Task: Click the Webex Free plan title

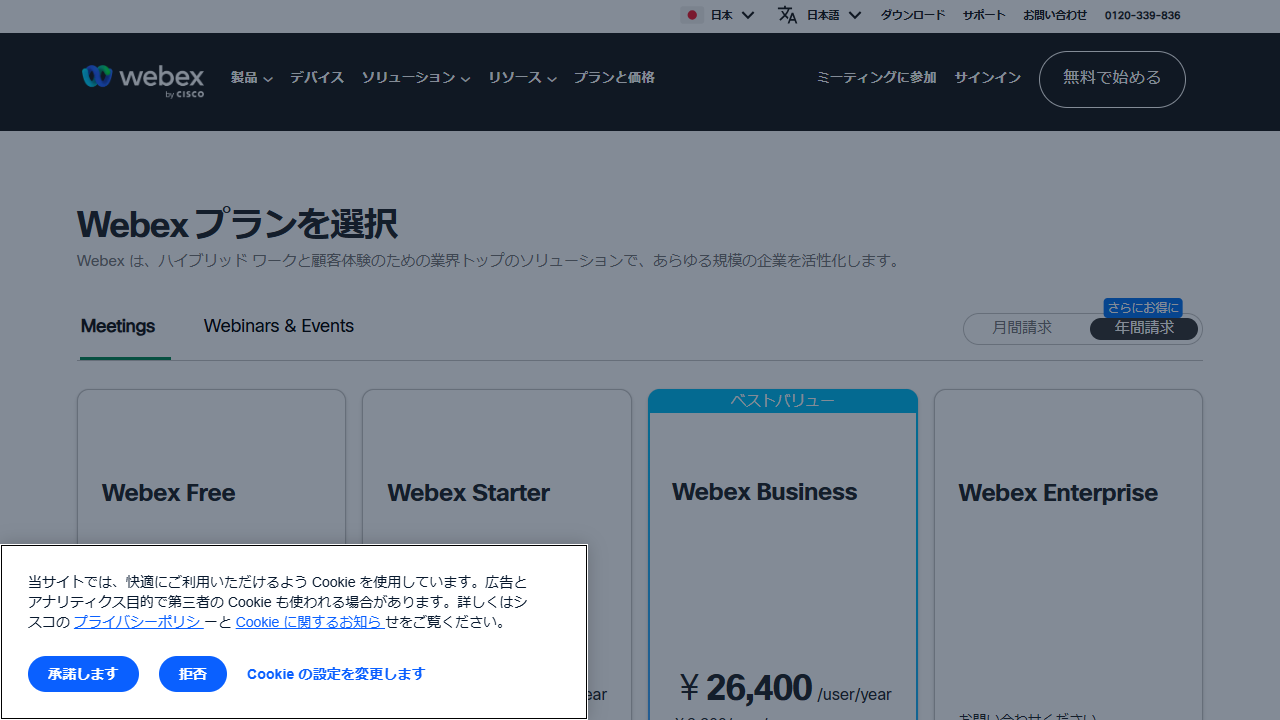Action: coord(168,493)
